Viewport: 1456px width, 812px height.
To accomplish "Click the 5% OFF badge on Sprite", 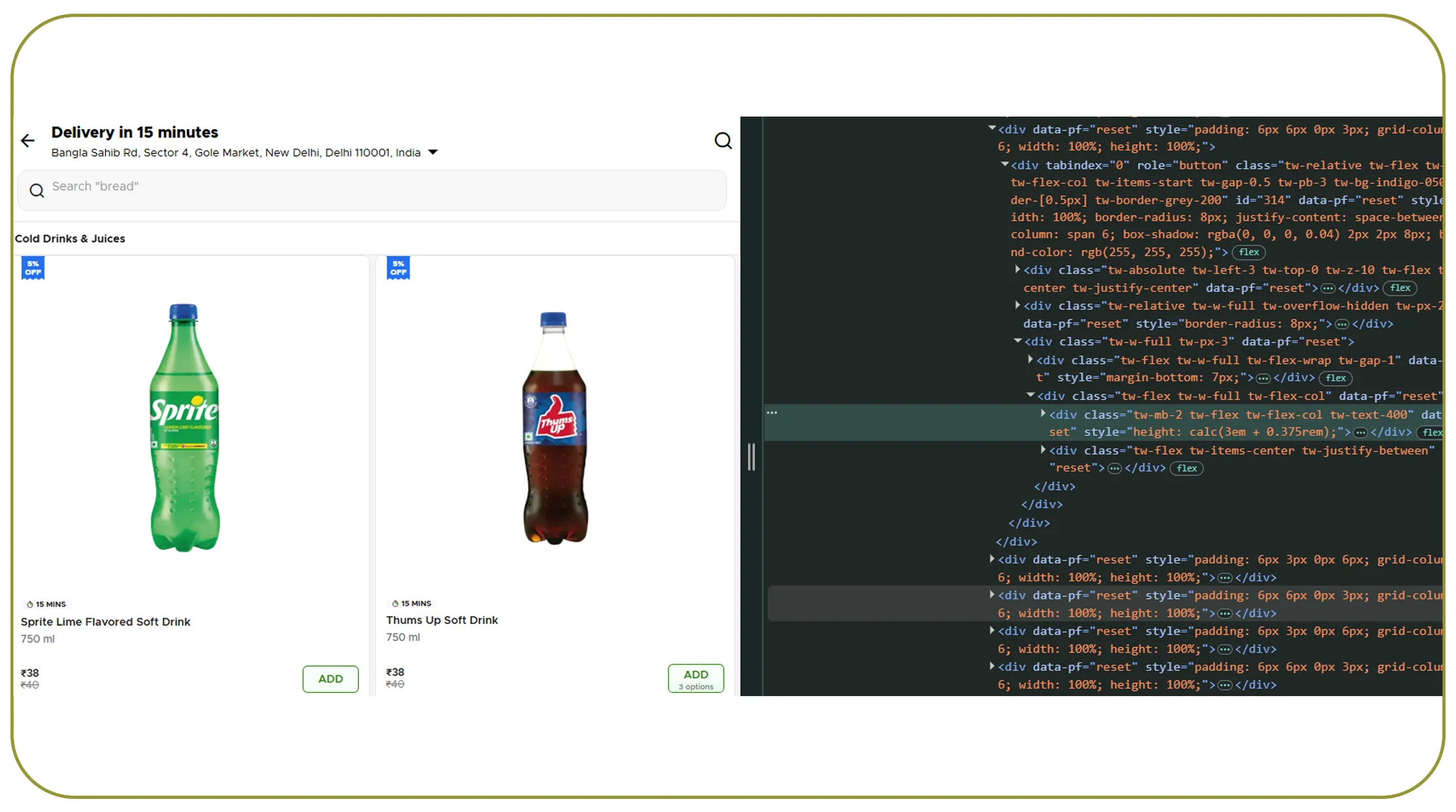I will click(33, 268).
